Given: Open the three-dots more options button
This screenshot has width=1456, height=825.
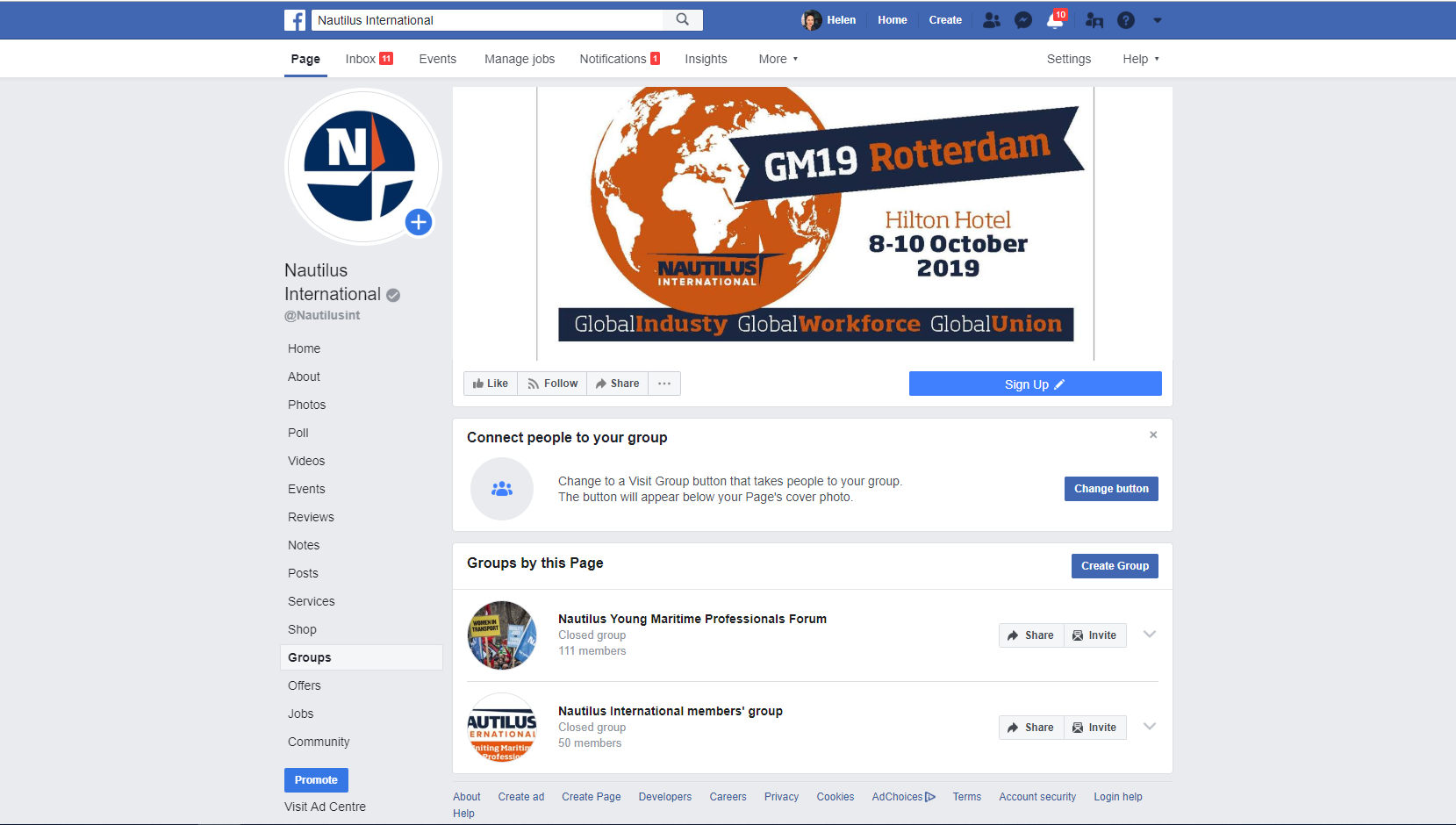Looking at the screenshot, I should pyautogui.click(x=664, y=384).
